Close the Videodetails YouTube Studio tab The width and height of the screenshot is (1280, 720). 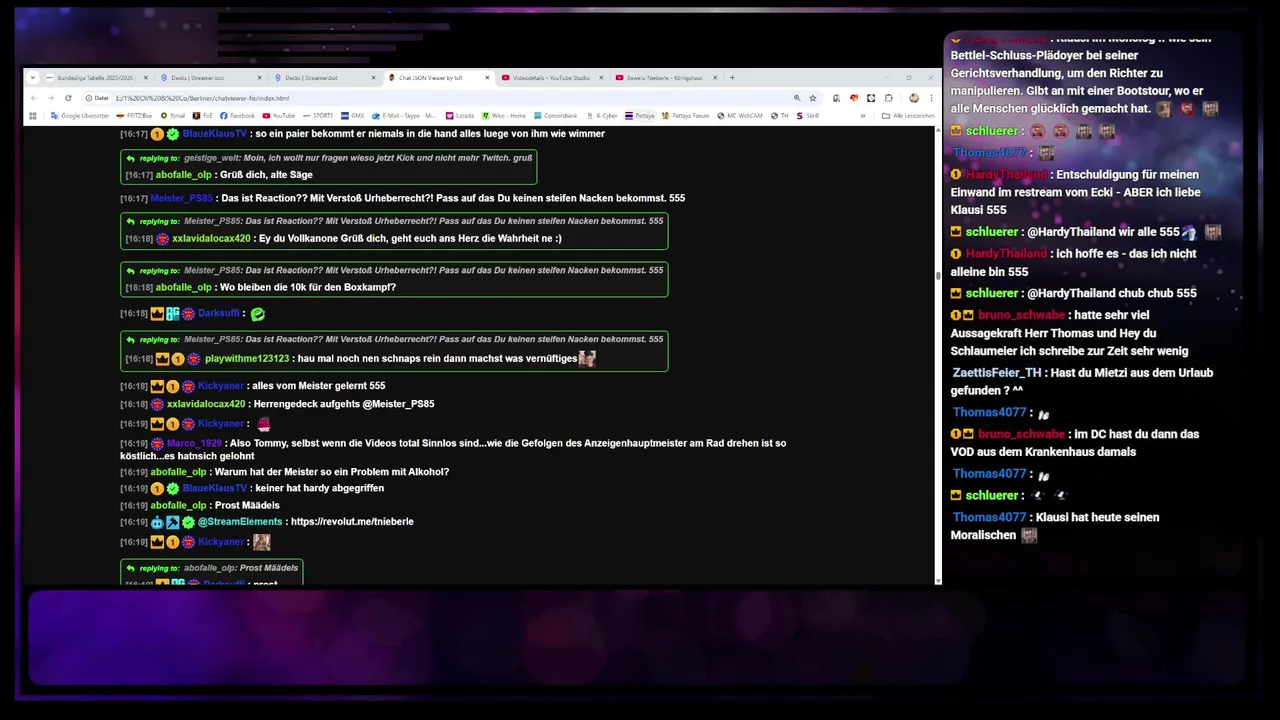pos(602,78)
